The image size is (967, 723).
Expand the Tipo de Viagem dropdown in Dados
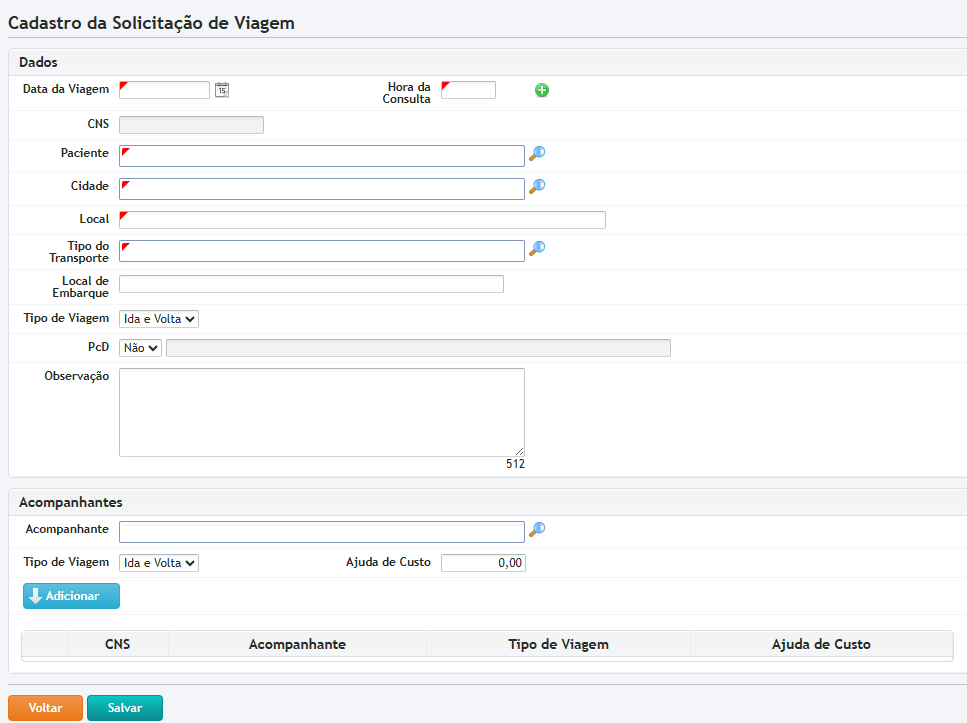pos(159,319)
